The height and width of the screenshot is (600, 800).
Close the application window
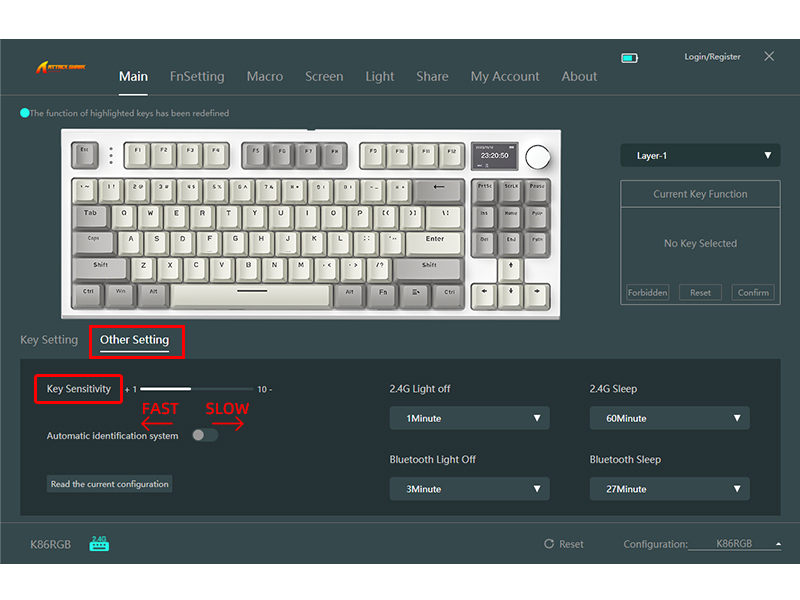(769, 56)
